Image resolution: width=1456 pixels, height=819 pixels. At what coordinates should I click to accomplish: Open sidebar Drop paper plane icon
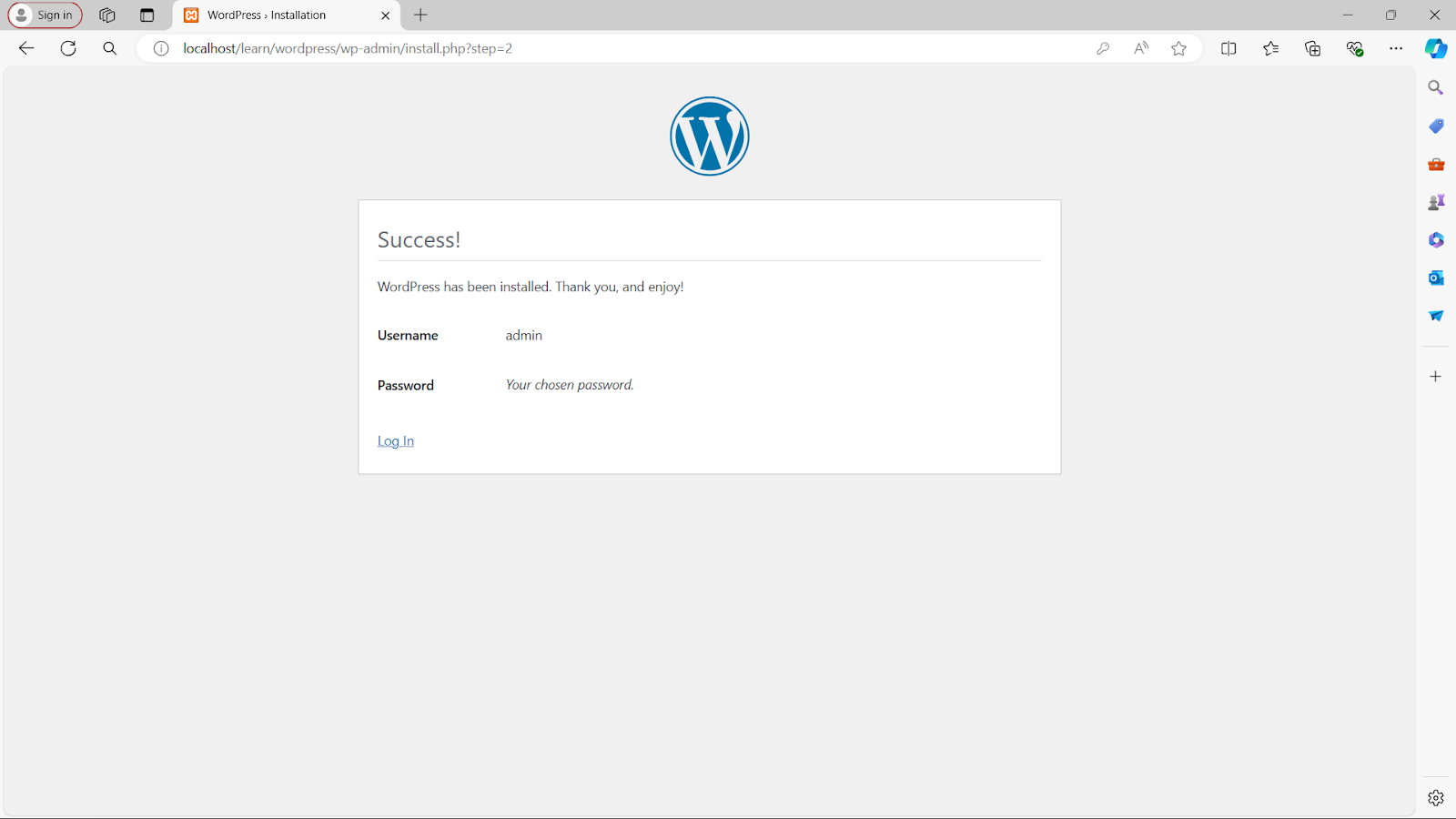pyautogui.click(x=1436, y=316)
